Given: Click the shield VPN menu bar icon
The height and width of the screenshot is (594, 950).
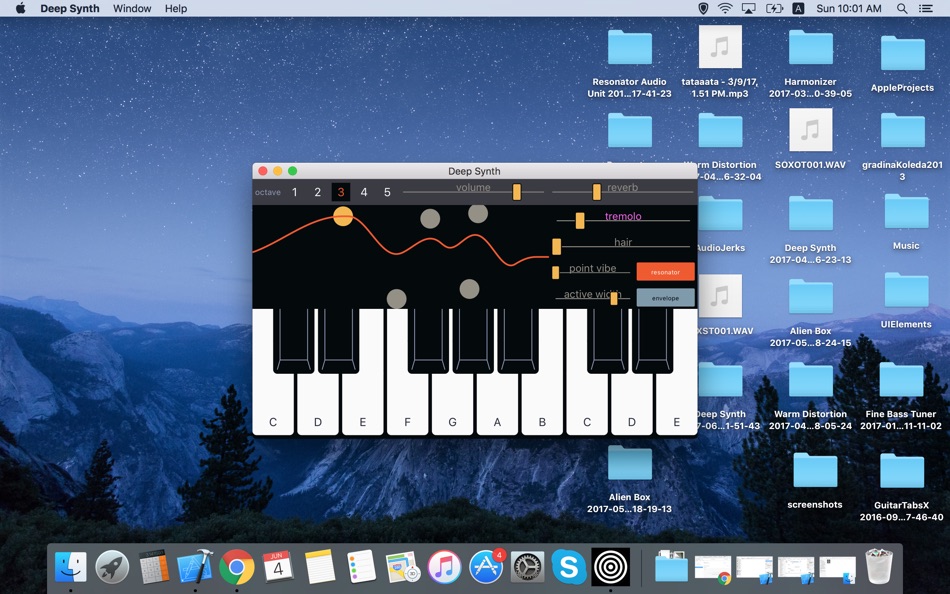Looking at the screenshot, I should [703, 8].
